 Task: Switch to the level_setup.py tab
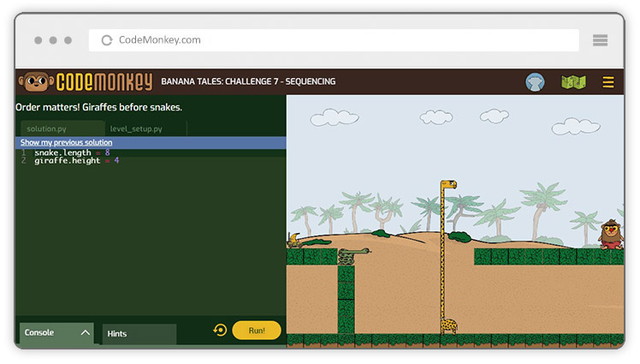tap(136, 129)
